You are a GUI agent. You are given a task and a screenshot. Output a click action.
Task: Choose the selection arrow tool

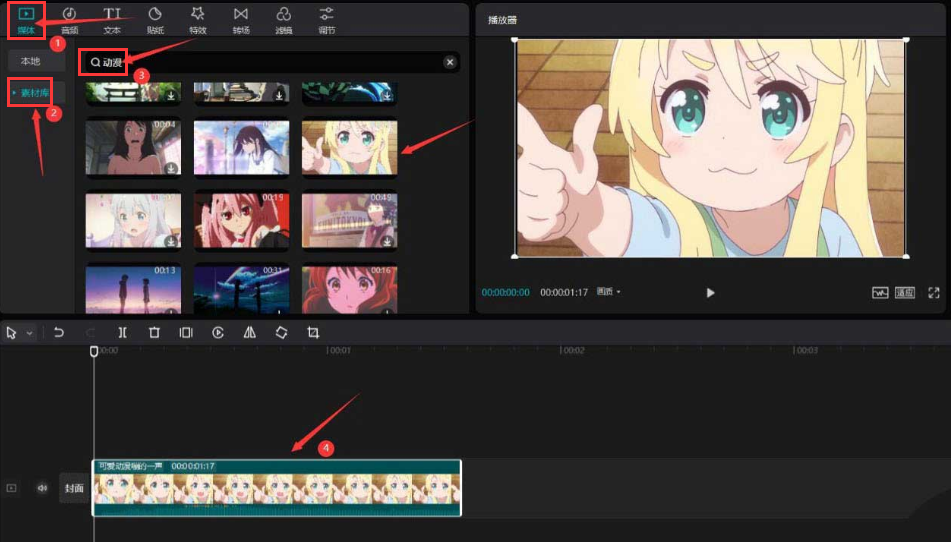[11, 333]
